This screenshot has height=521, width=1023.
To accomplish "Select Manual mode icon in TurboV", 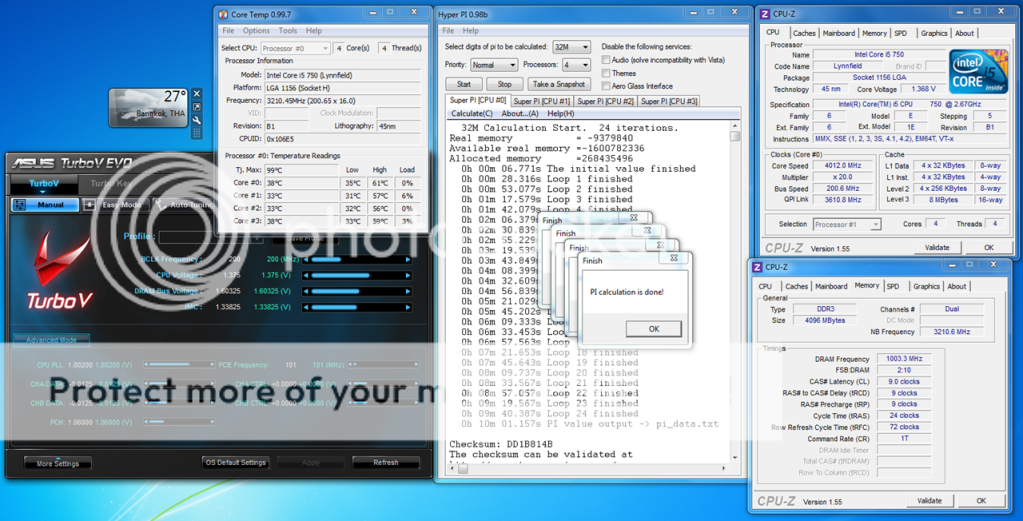I will [x=20, y=205].
